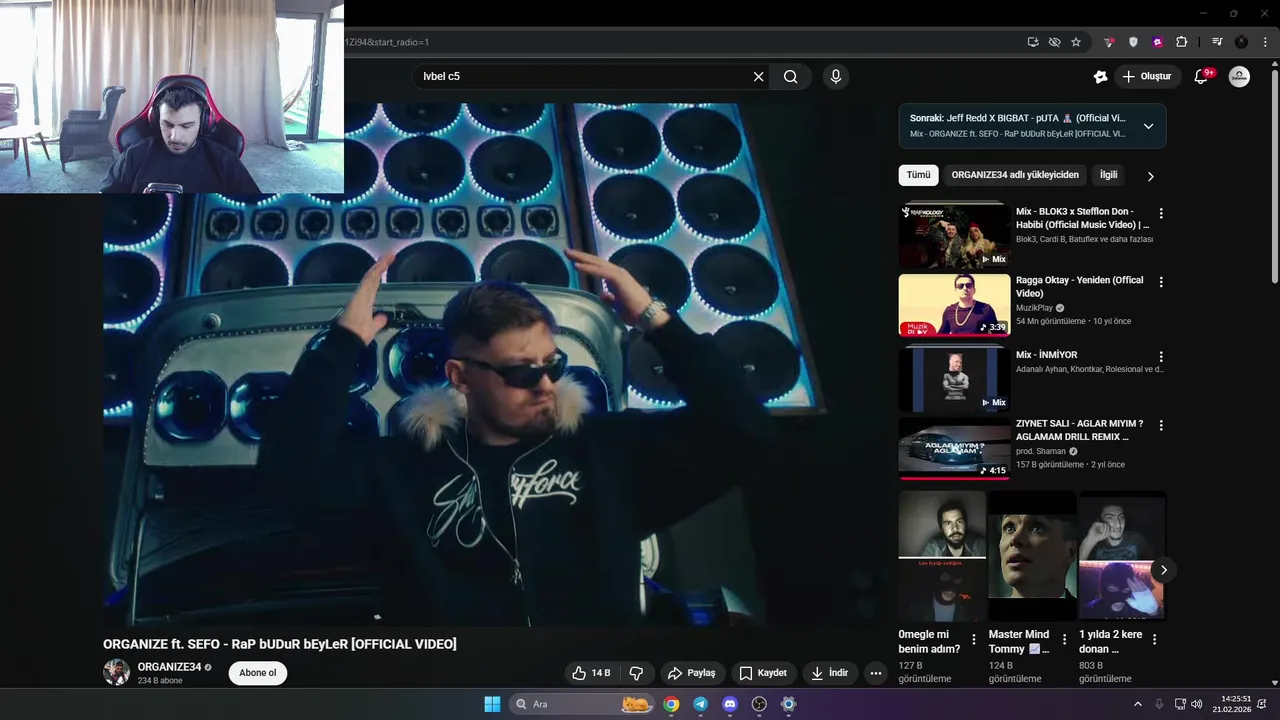Open the ORGANIZE34 channel name link

(x=169, y=667)
